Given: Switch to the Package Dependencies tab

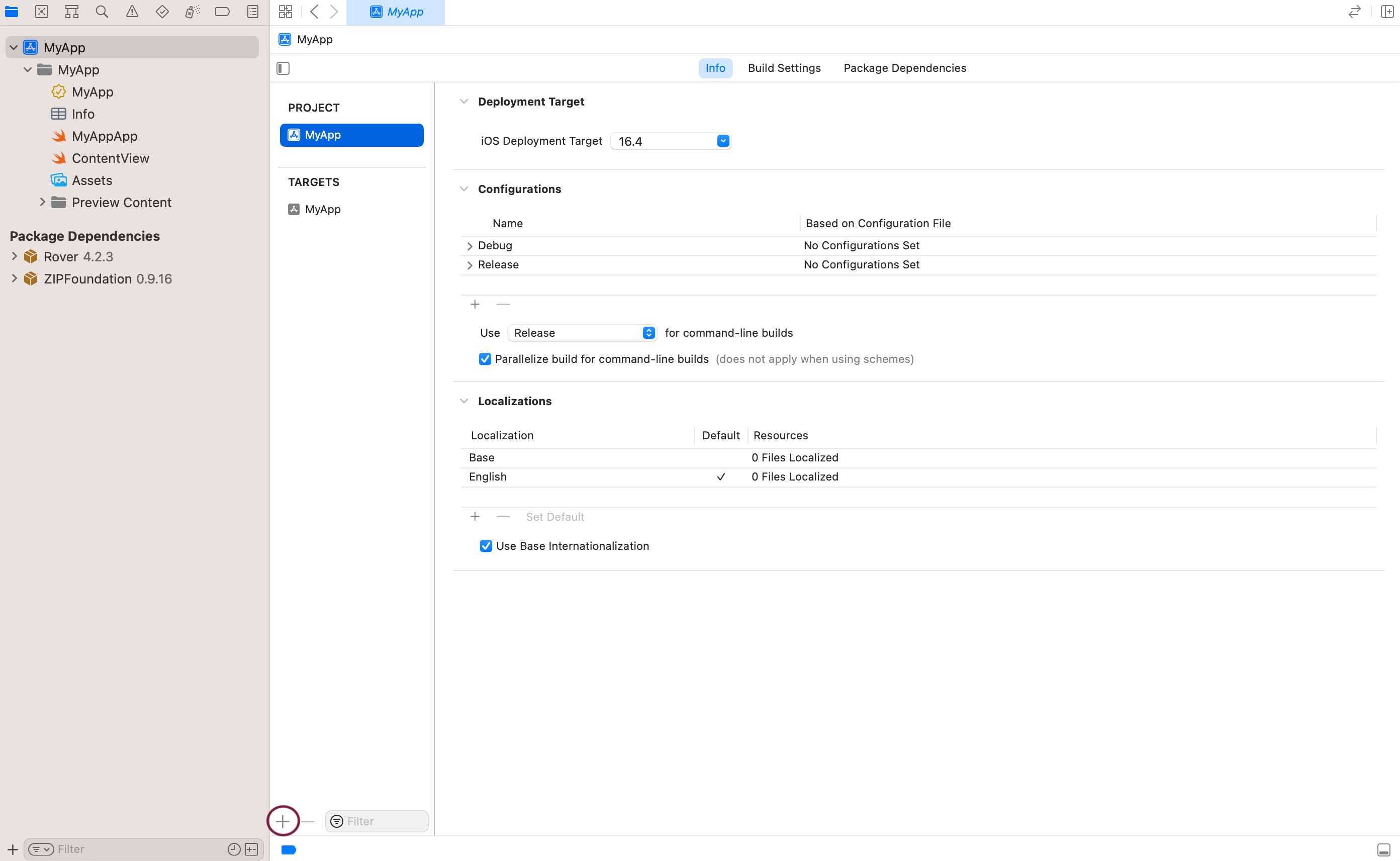Looking at the screenshot, I should pos(905,68).
